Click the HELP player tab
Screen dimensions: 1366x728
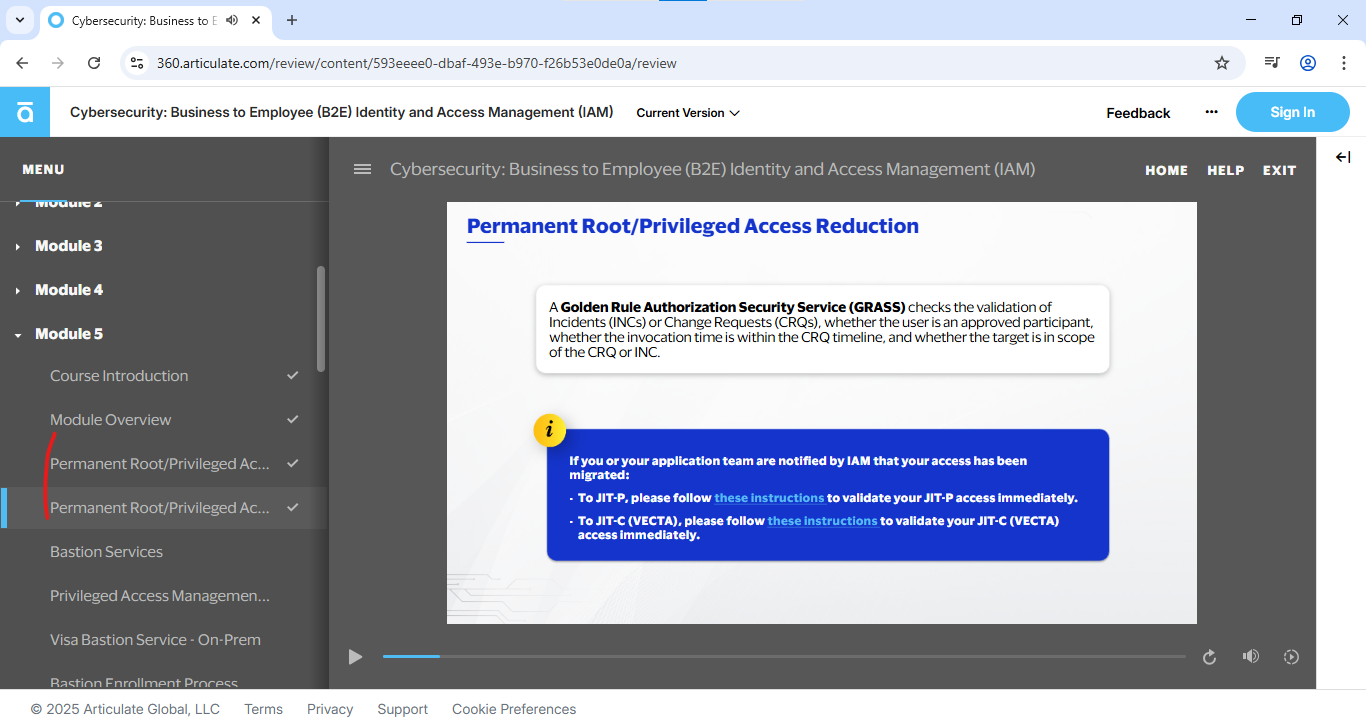[x=1226, y=170]
